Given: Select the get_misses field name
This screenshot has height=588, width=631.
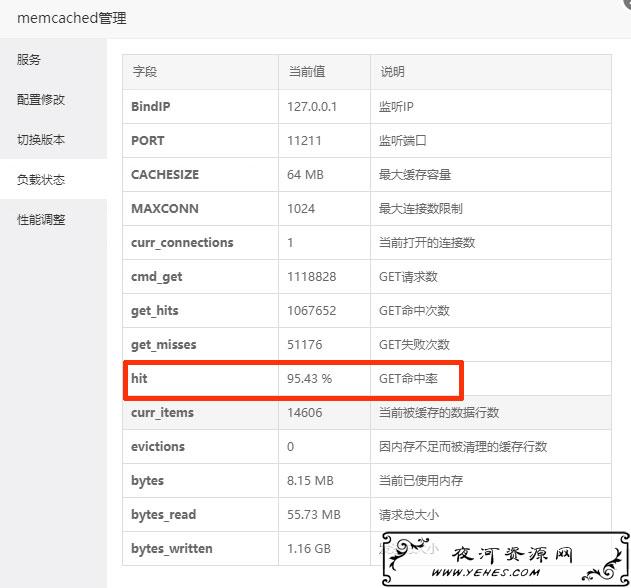Looking at the screenshot, I should coord(164,345).
